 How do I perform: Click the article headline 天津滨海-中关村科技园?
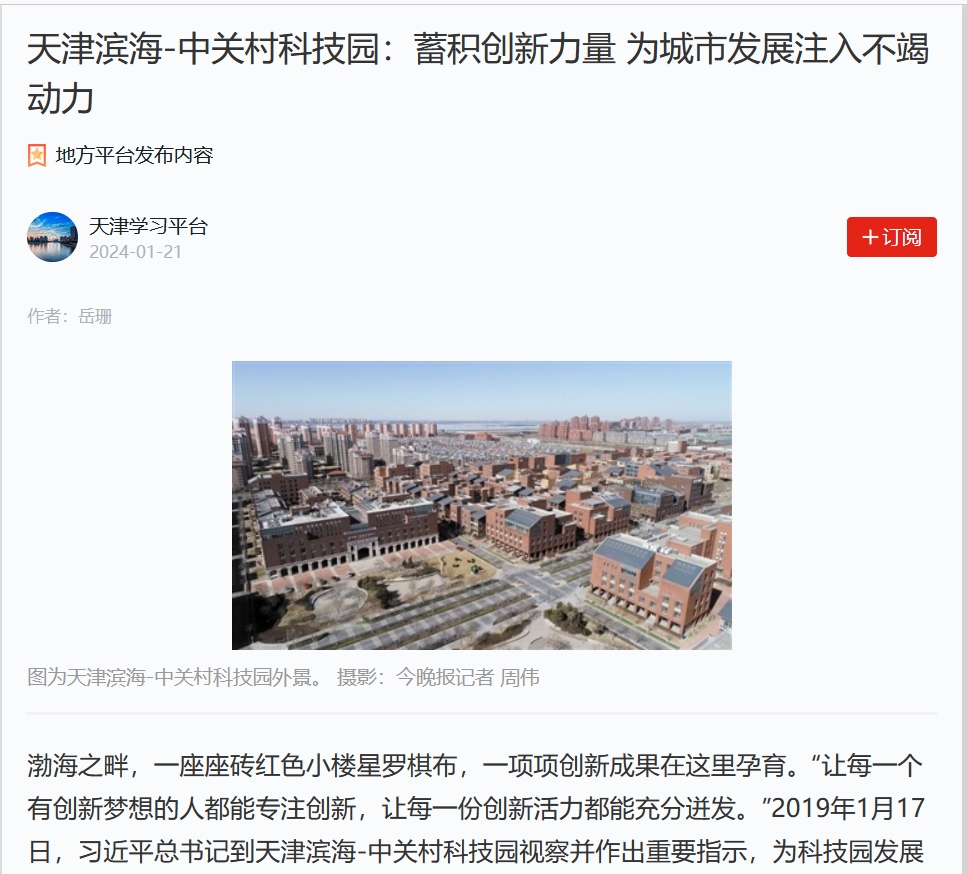tap(202, 49)
